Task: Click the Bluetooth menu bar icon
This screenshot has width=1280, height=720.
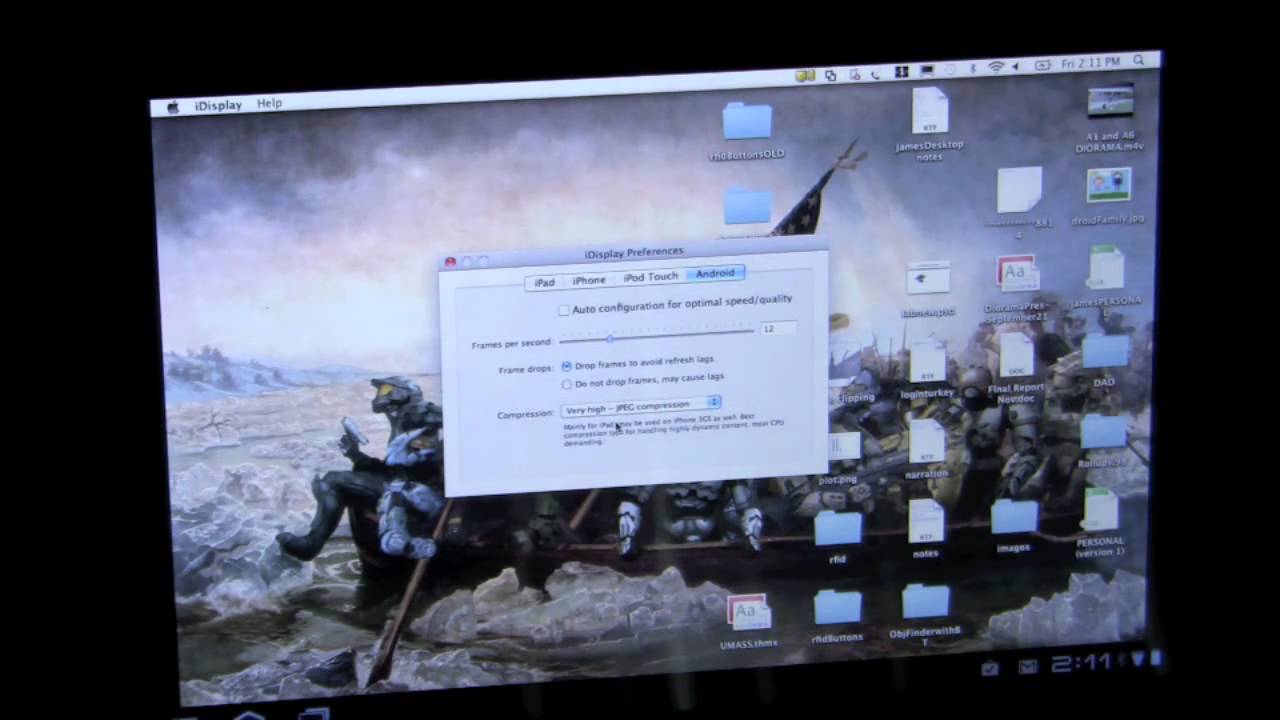Action: pyautogui.click(x=972, y=67)
